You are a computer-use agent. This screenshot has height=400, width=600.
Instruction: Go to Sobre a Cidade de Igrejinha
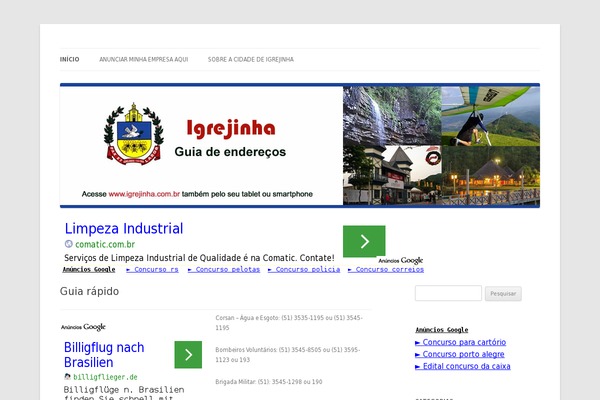click(251, 59)
